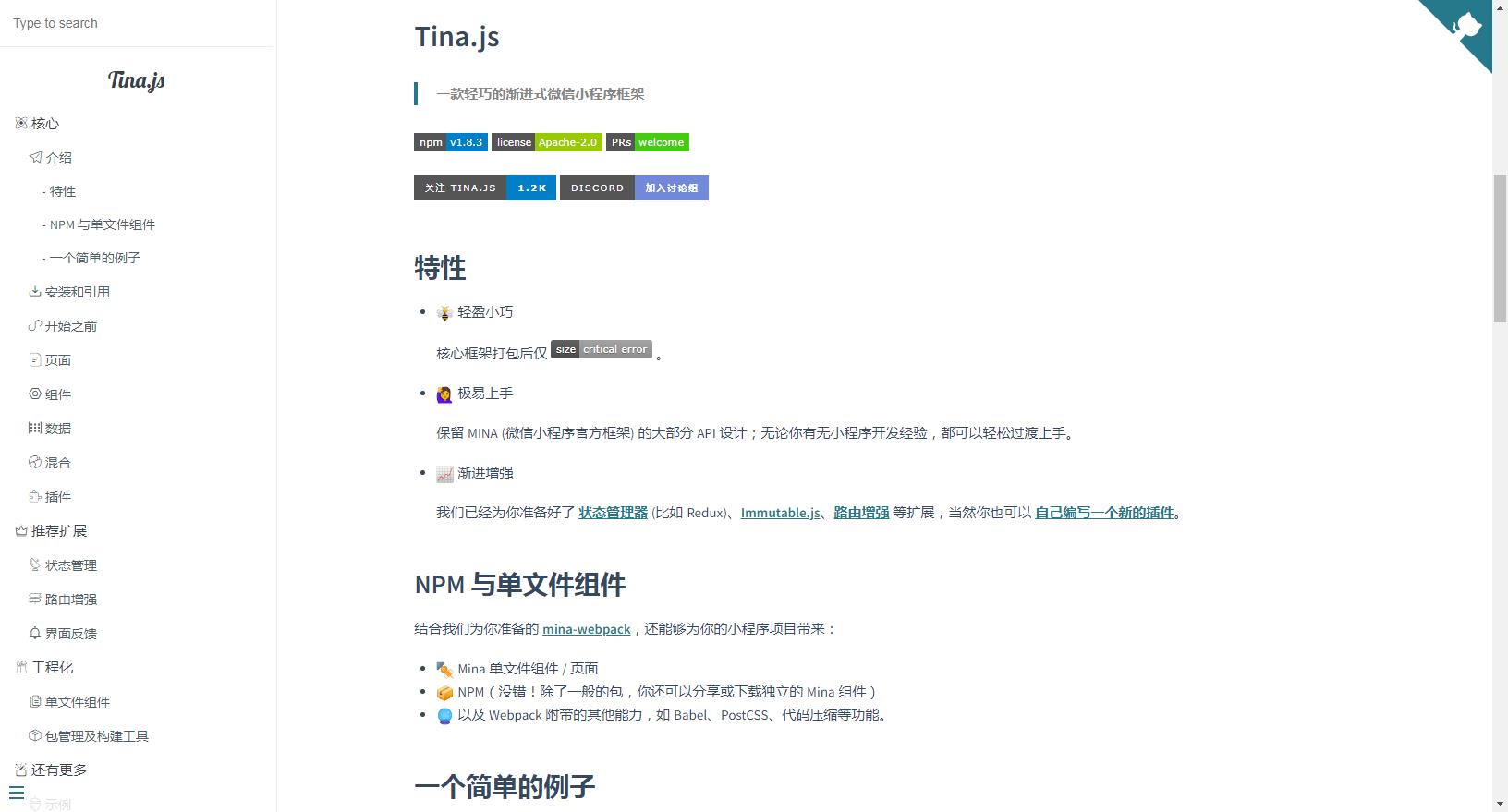Toggle sidebar with hamburger icon

(x=17, y=793)
